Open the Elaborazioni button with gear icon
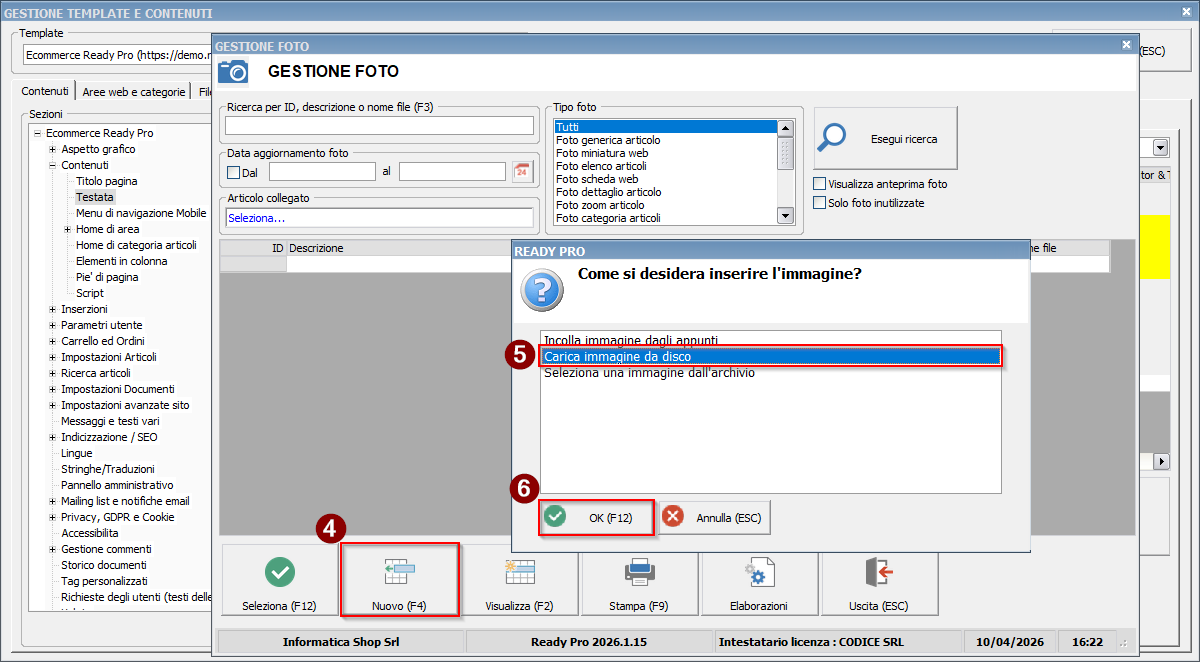This screenshot has height=662, width=1200. pos(759,582)
